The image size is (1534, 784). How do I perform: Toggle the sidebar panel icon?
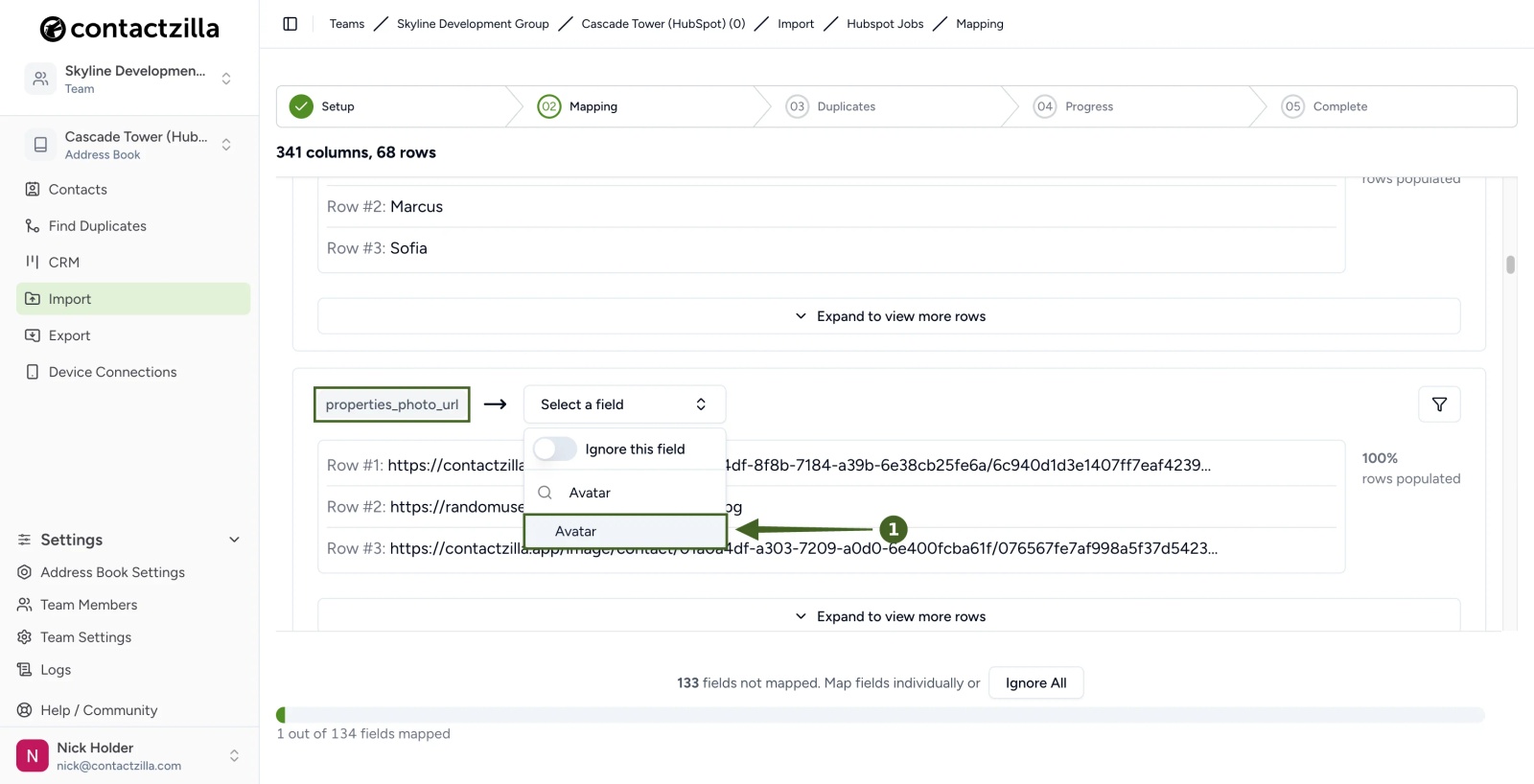tap(291, 24)
